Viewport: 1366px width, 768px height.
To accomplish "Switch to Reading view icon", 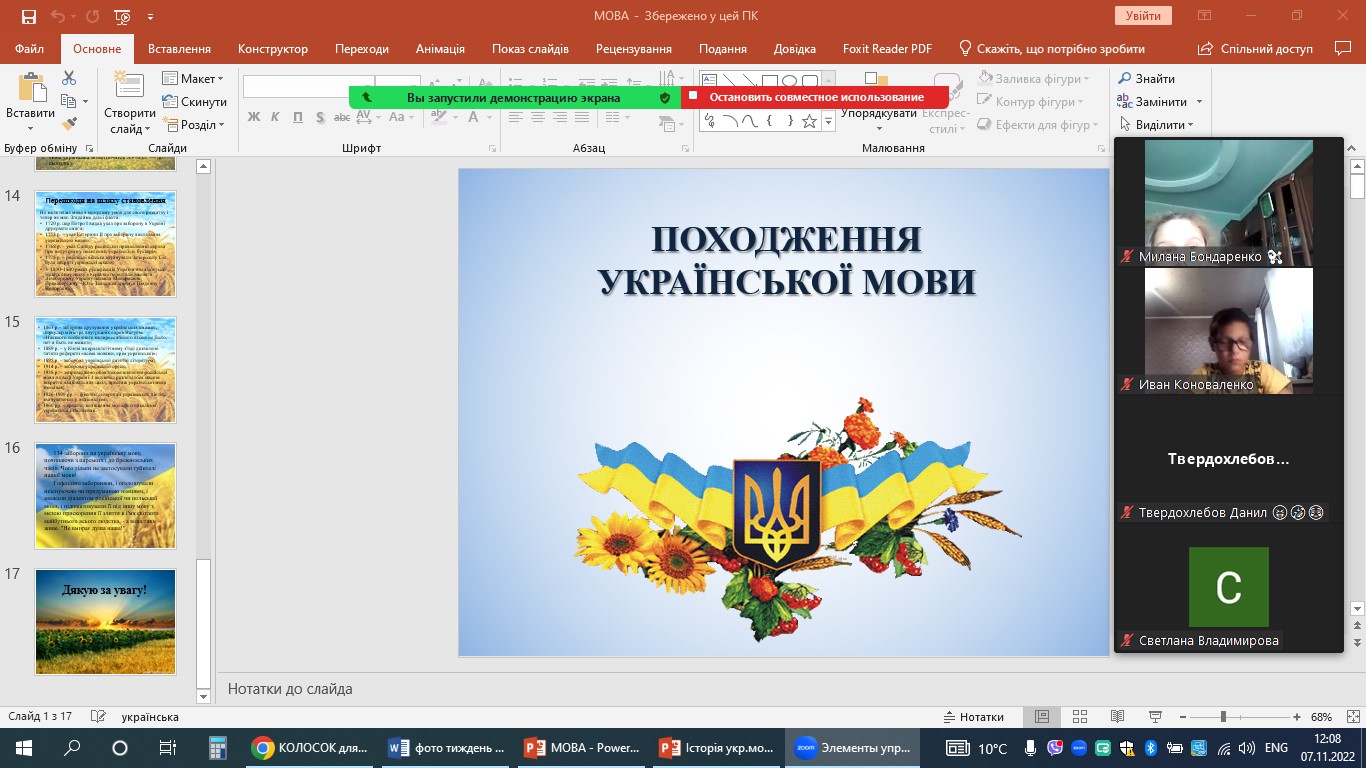I will [x=1118, y=717].
